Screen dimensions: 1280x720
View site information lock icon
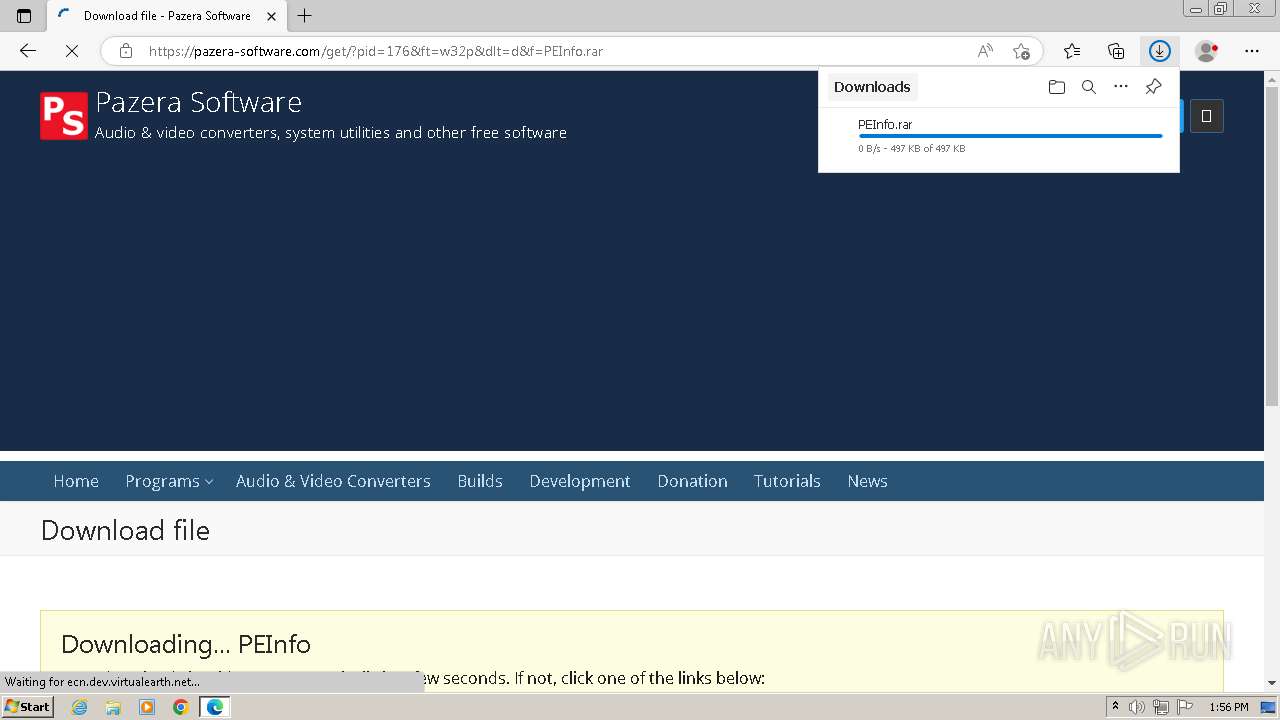point(126,51)
